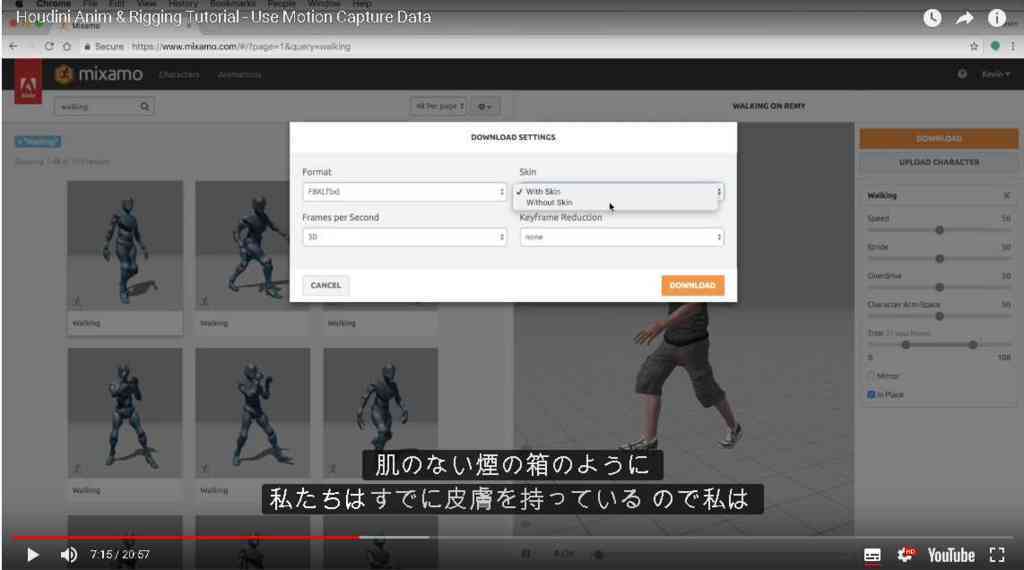Screen dimensions: 1024x570
Task: Click Upload Character button
Action: coord(938,162)
